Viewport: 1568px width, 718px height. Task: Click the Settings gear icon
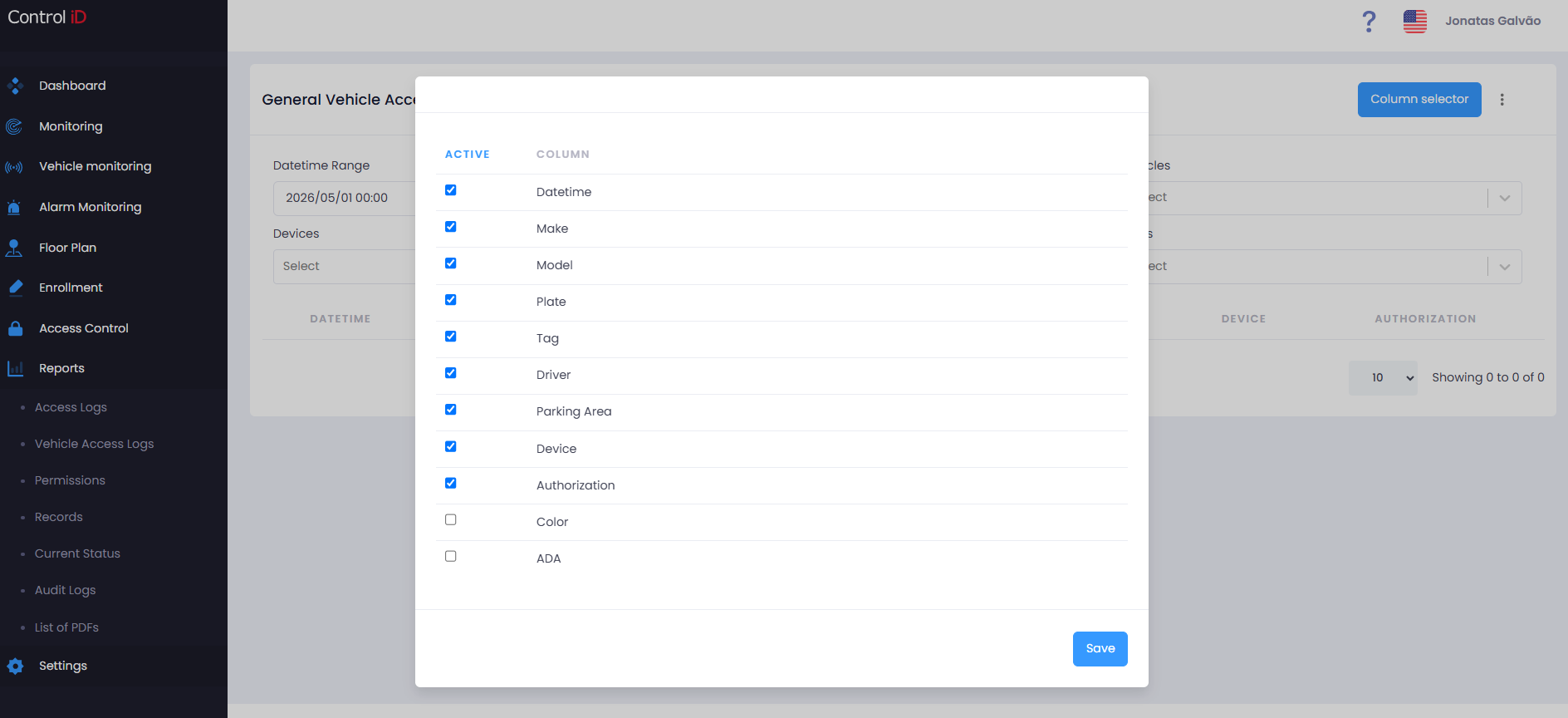tap(15, 666)
